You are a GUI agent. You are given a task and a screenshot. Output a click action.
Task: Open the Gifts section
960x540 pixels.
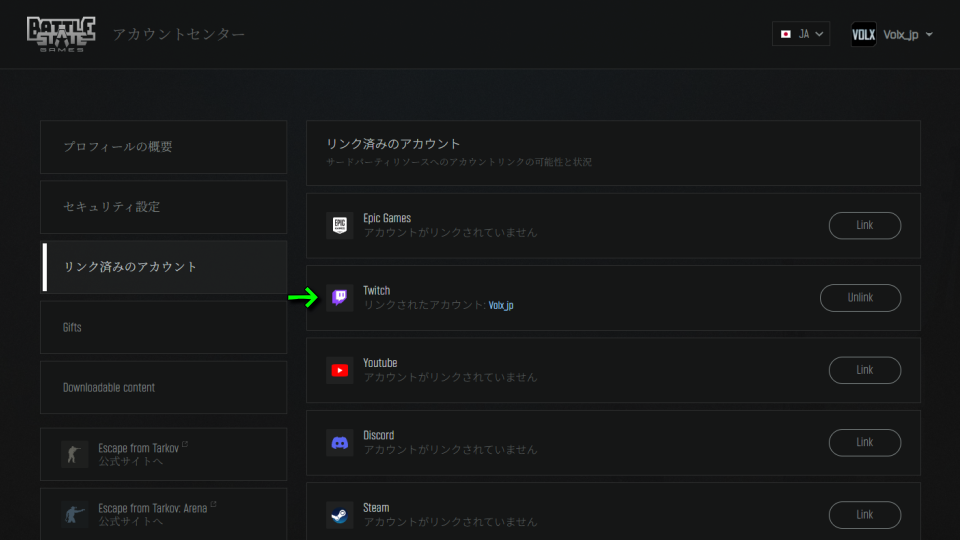tap(163, 327)
